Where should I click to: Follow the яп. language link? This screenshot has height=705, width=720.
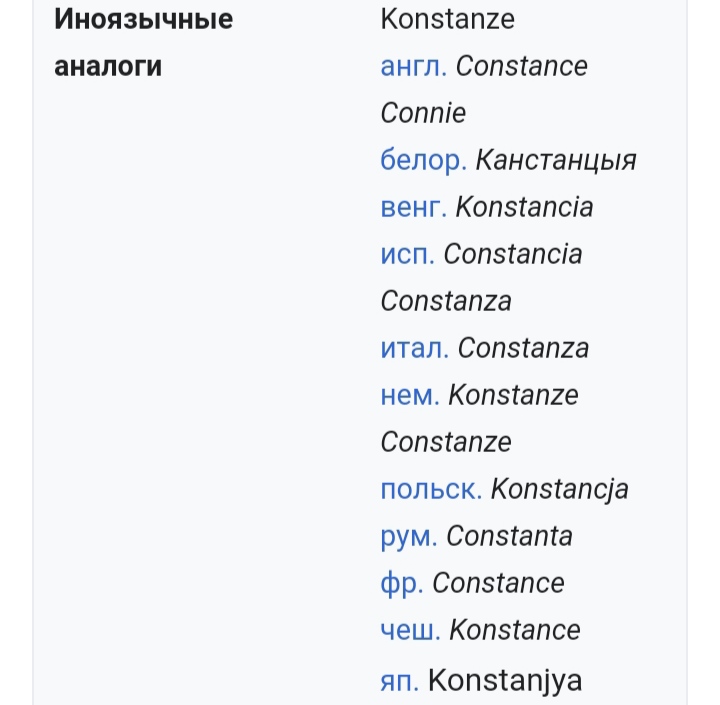tap(399, 681)
